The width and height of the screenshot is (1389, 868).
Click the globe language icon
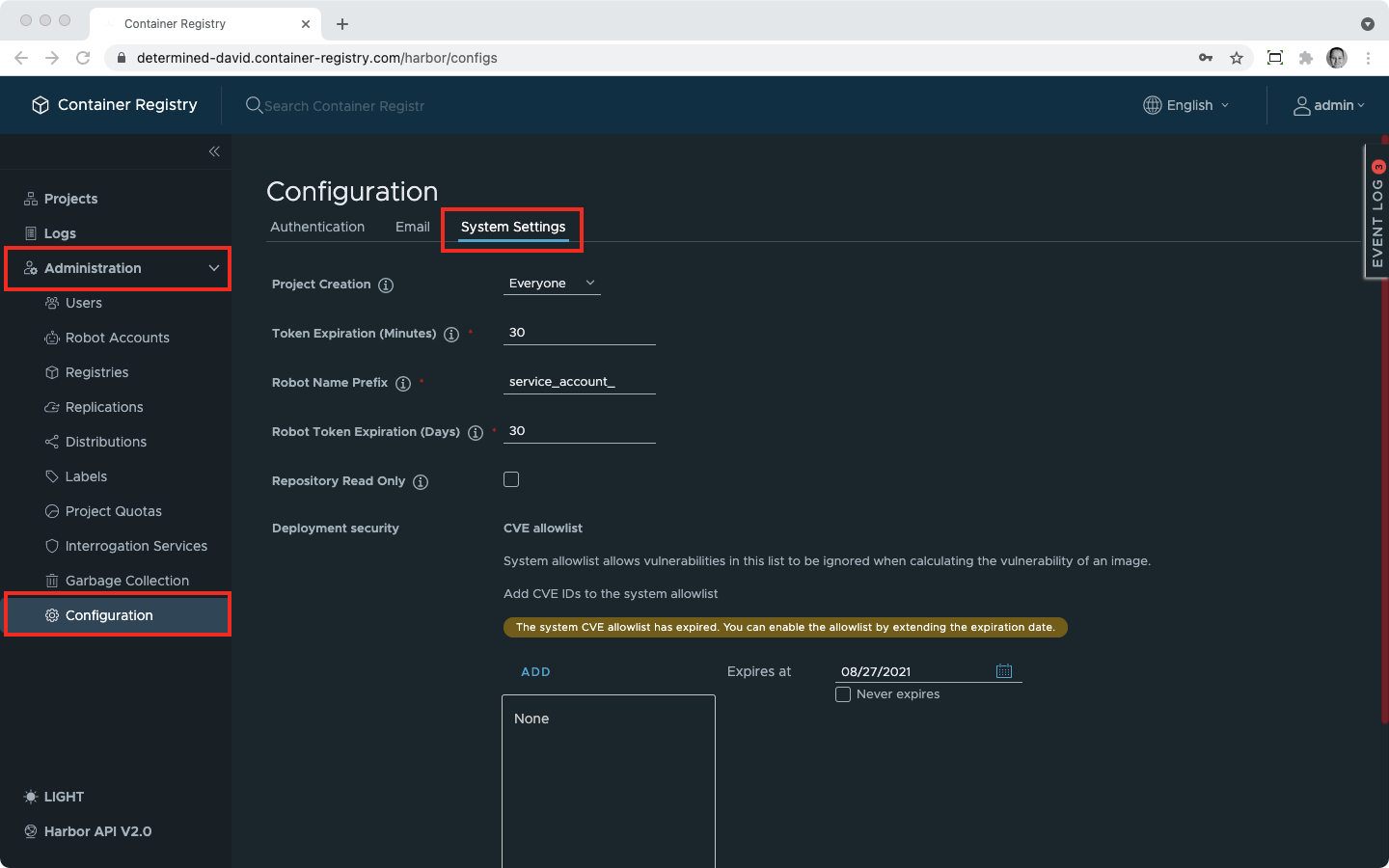(x=1153, y=105)
